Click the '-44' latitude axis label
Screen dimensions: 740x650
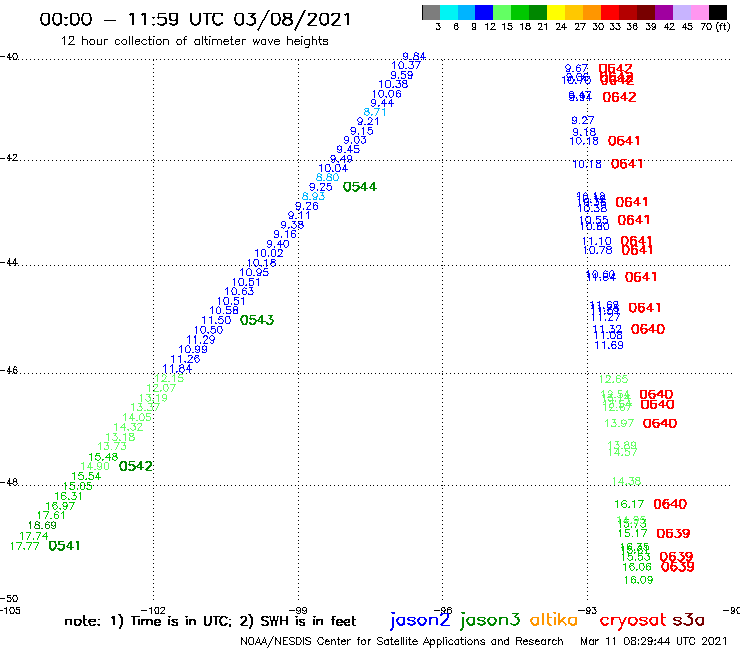pyautogui.click(x=9, y=262)
